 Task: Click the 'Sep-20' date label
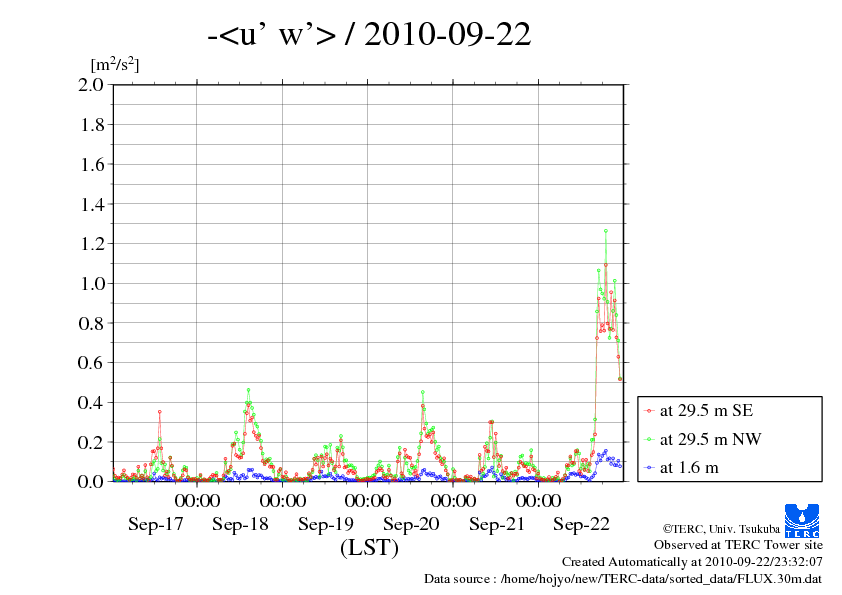click(411, 524)
